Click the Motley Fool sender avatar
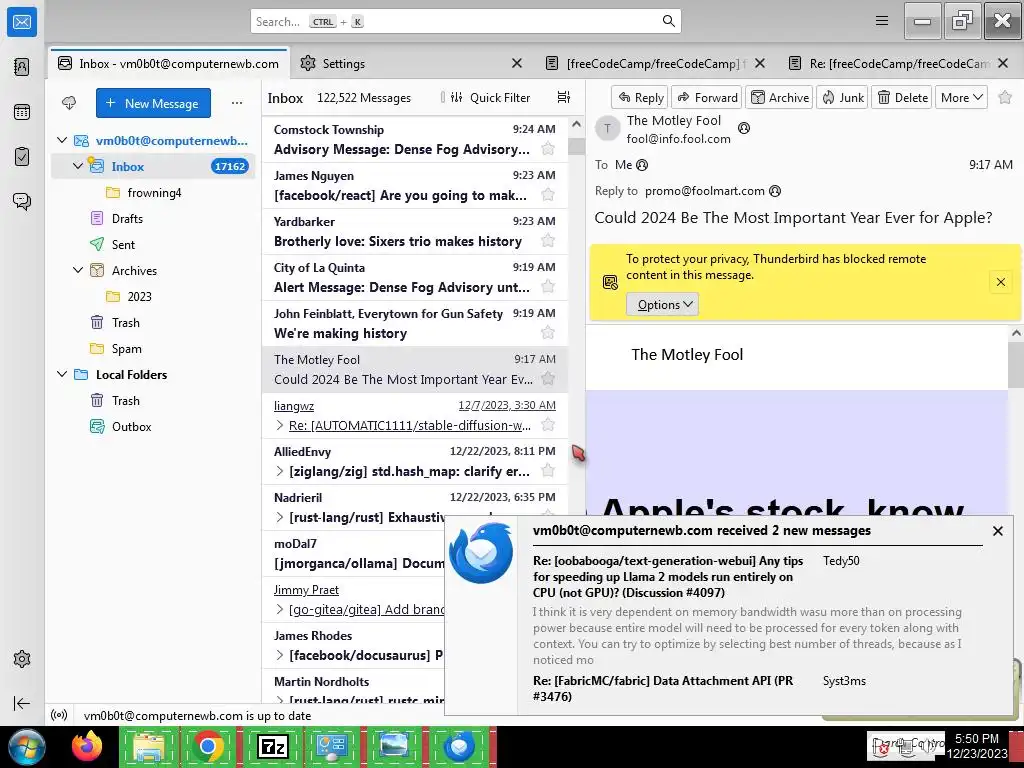Viewport: 1024px width, 768px height. [607, 129]
